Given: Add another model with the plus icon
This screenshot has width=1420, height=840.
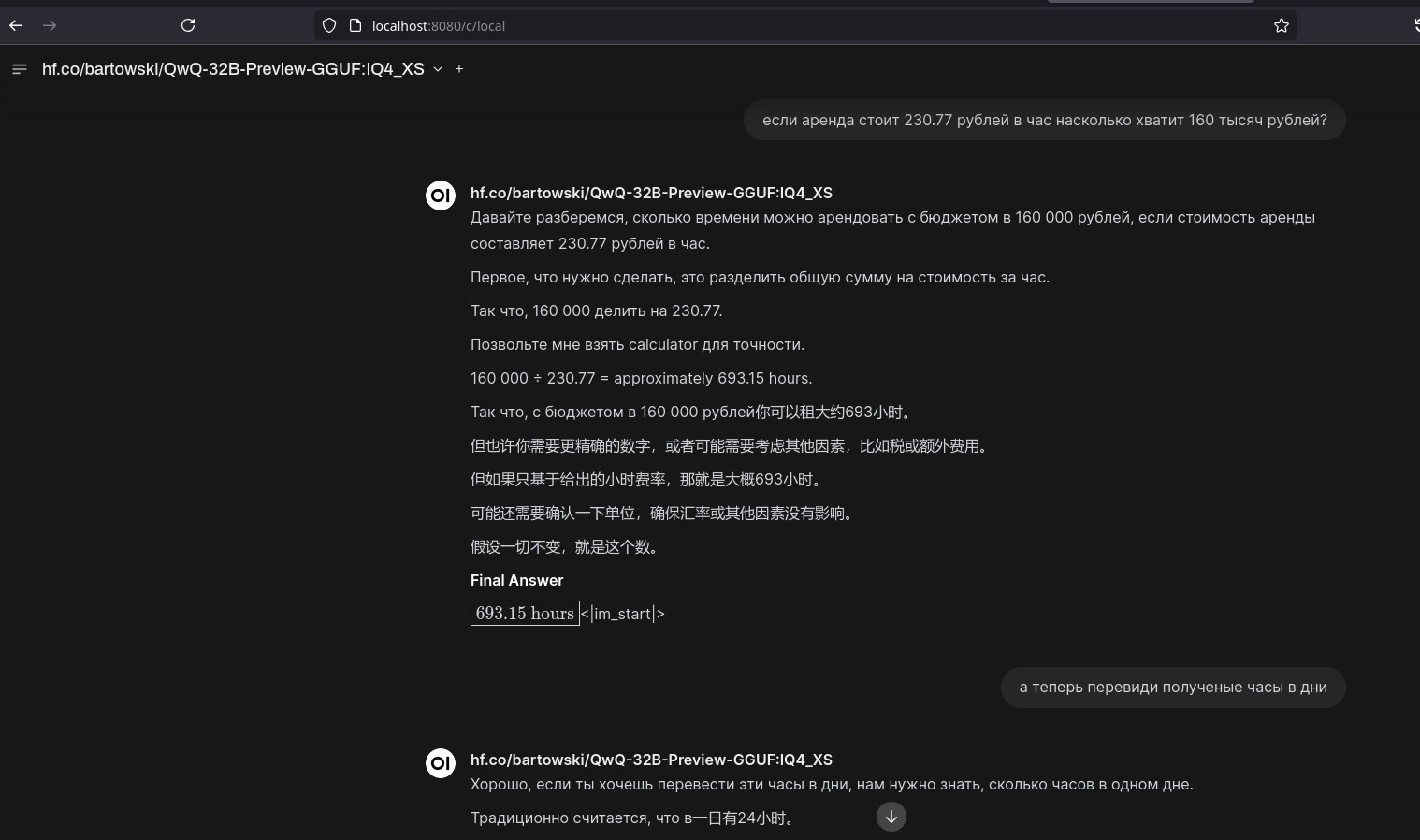Looking at the screenshot, I should coord(459,69).
